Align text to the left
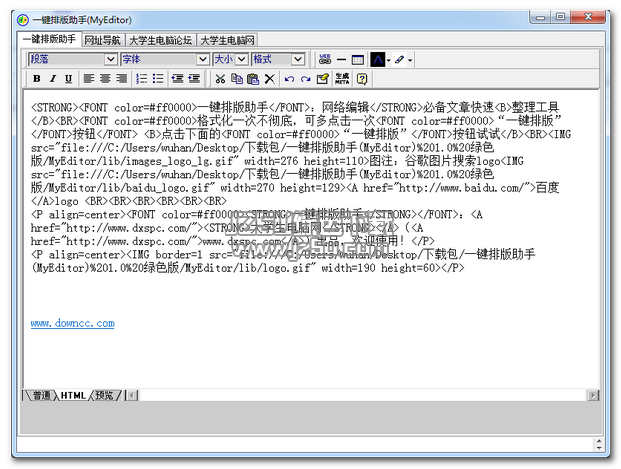 click(x=89, y=78)
